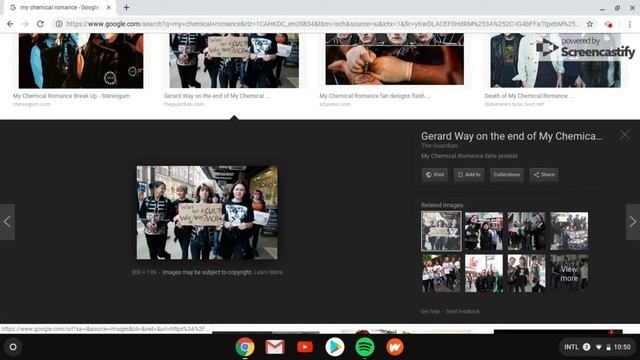Screen dimensions: 640x360
Task: Open Death of My Chemical Romance result
Action: pyautogui.click(x=555, y=60)
